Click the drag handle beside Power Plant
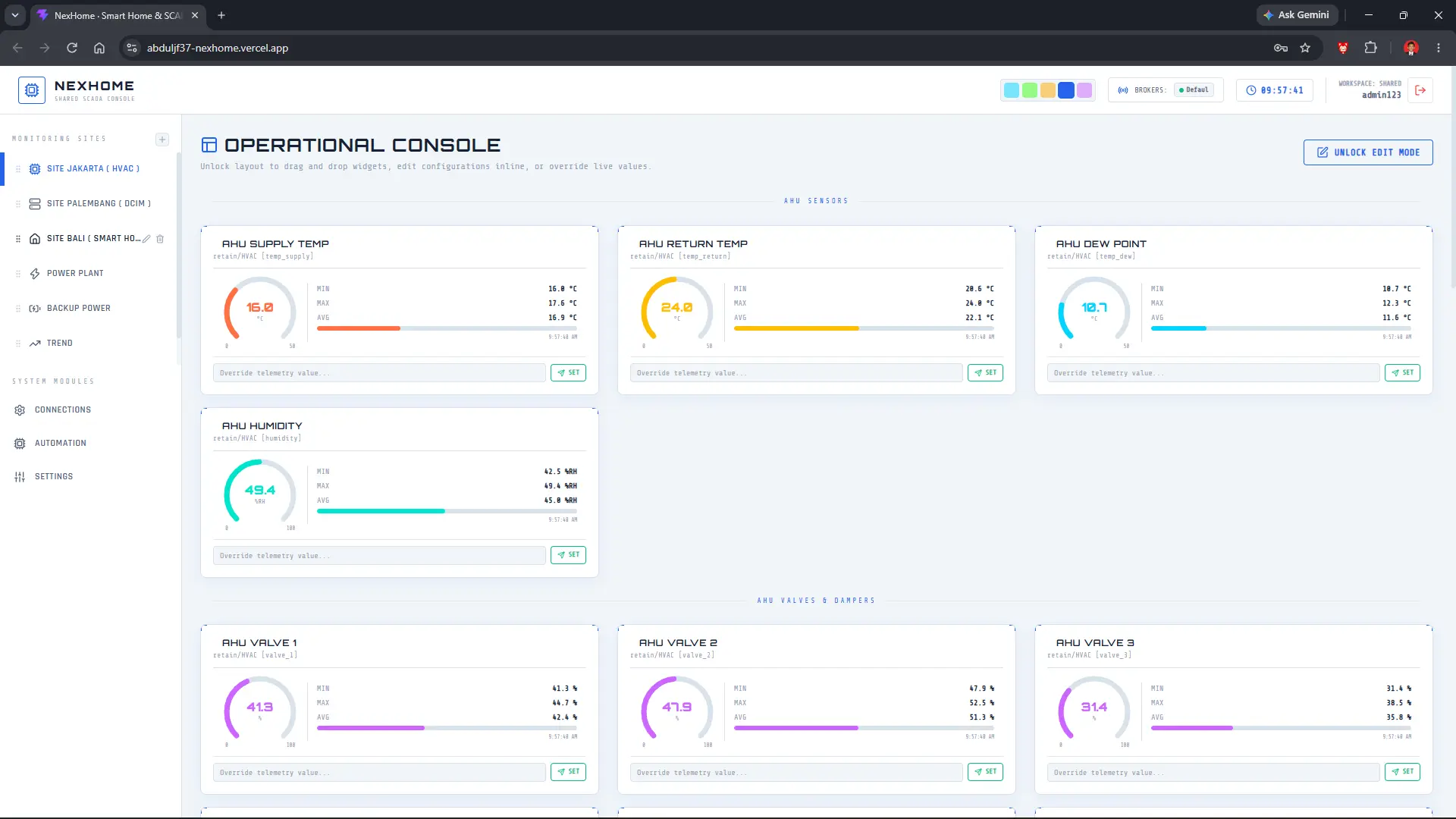The height and width of the screenshot is (819, 1456). (x=18, y=274)
